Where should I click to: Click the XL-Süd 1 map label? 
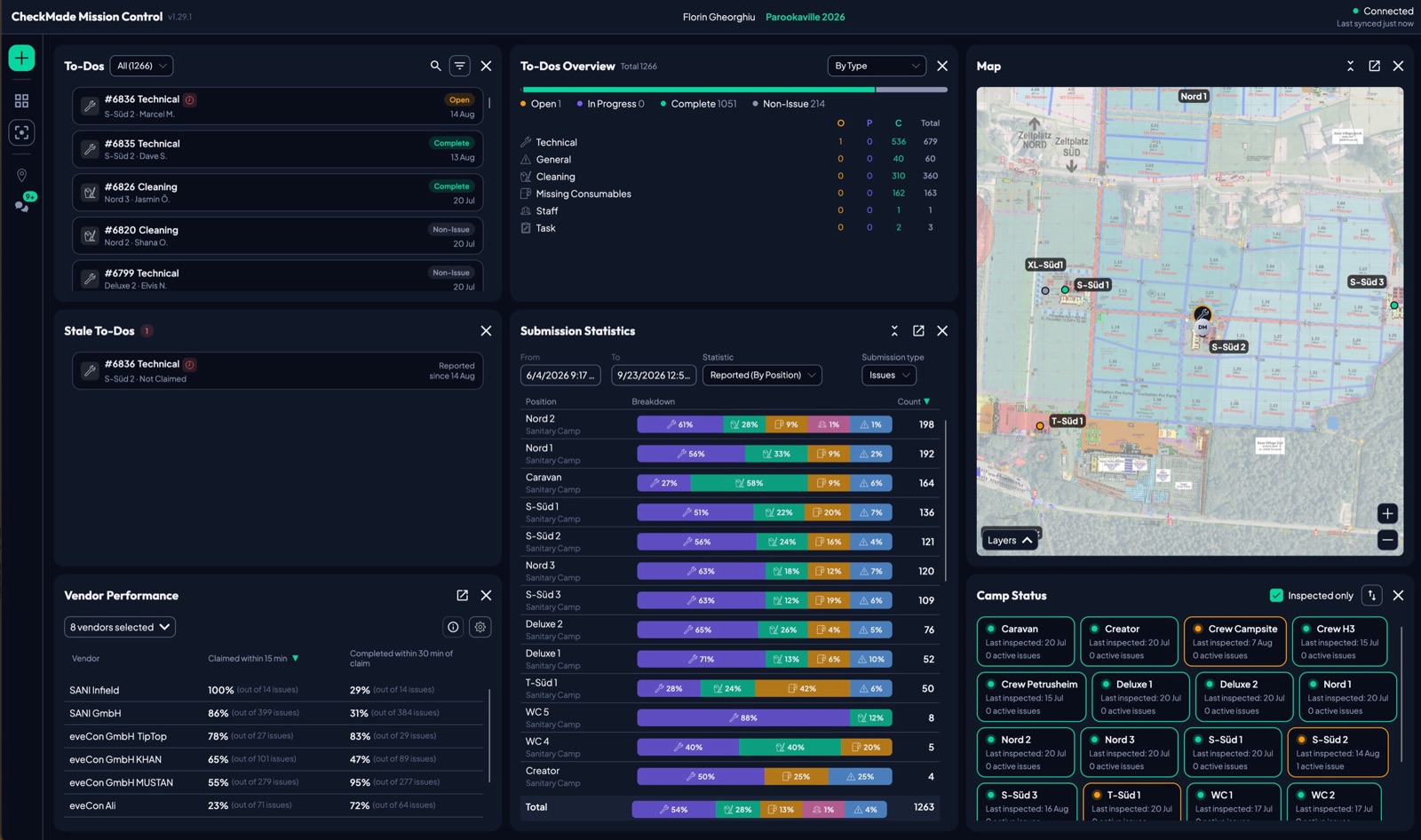[1045, 265]
